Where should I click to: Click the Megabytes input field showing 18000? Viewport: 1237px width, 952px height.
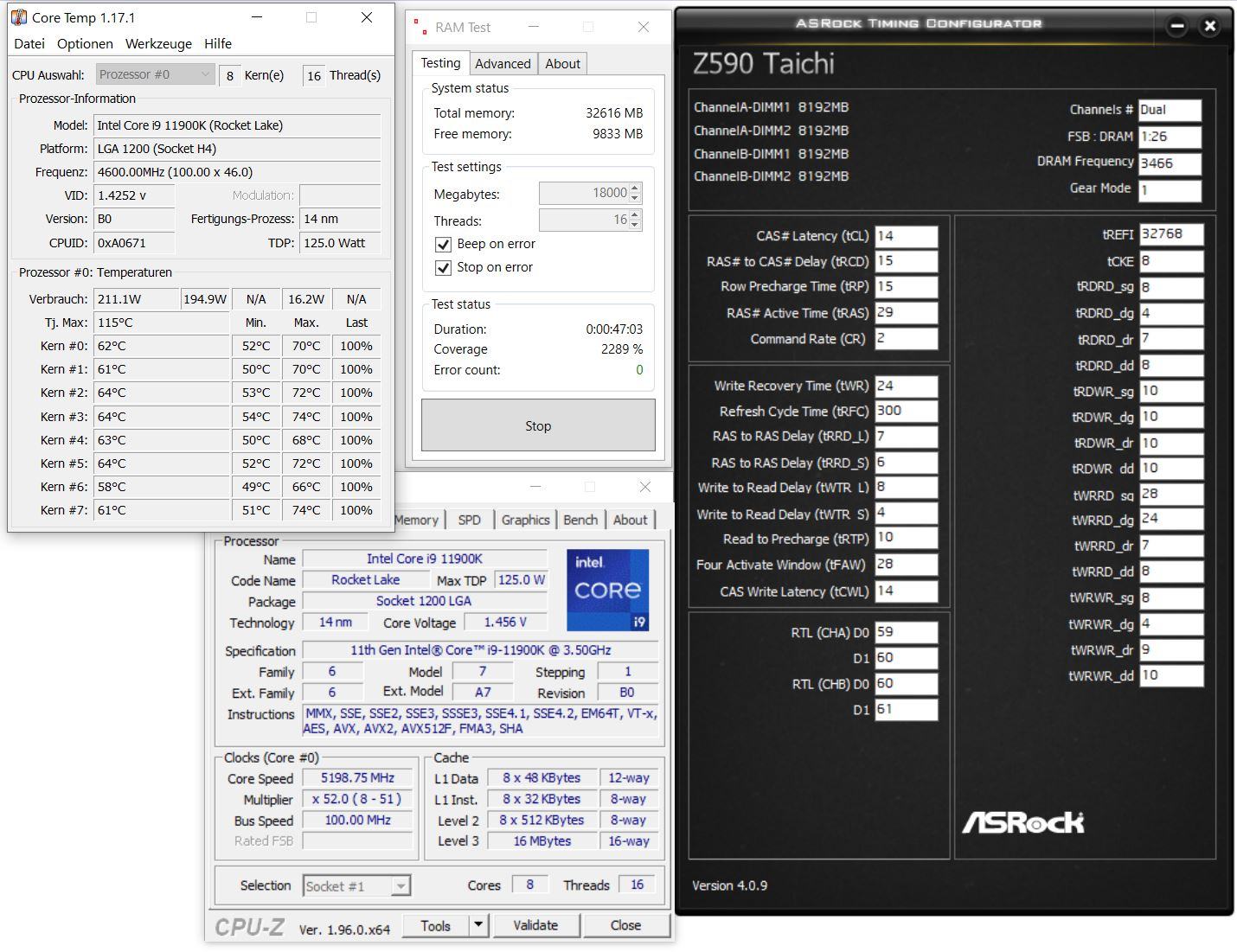pos(584,194)
